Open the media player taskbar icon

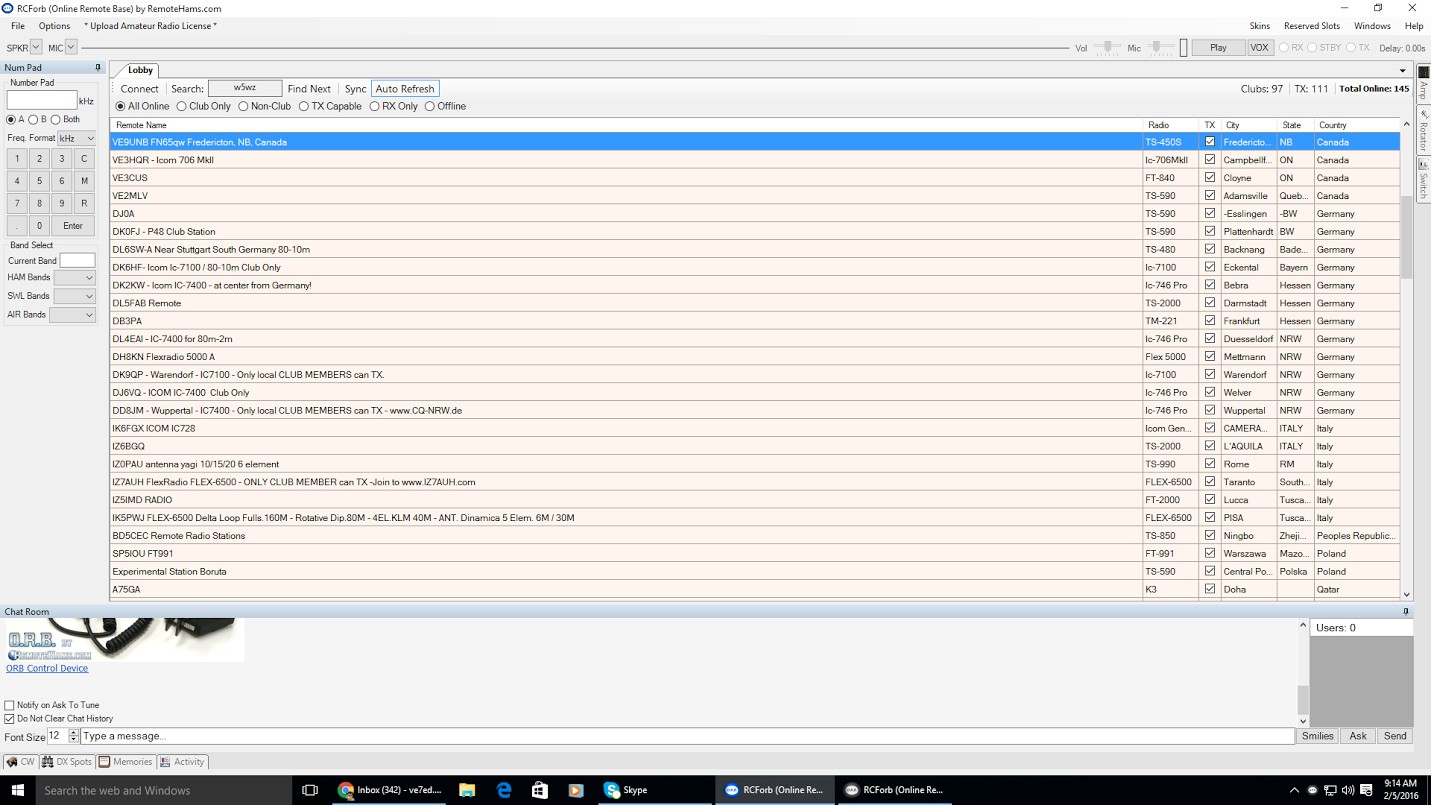point(576,790)
